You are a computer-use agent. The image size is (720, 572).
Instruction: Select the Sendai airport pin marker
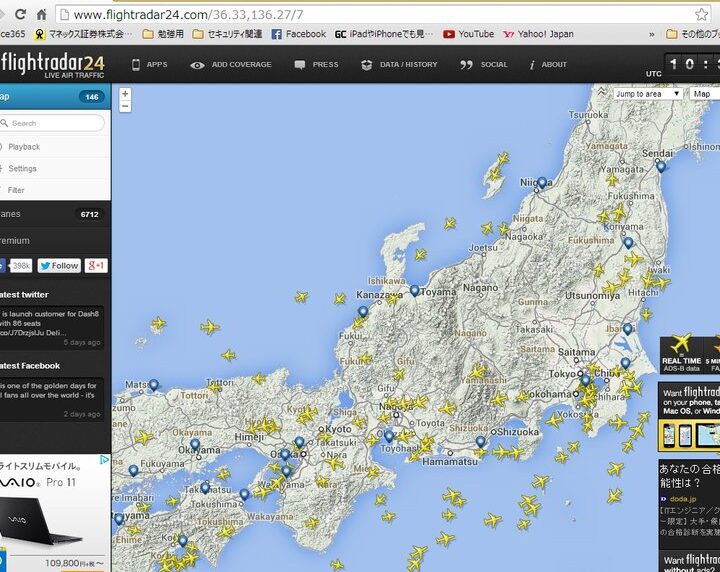click(661, 166)
